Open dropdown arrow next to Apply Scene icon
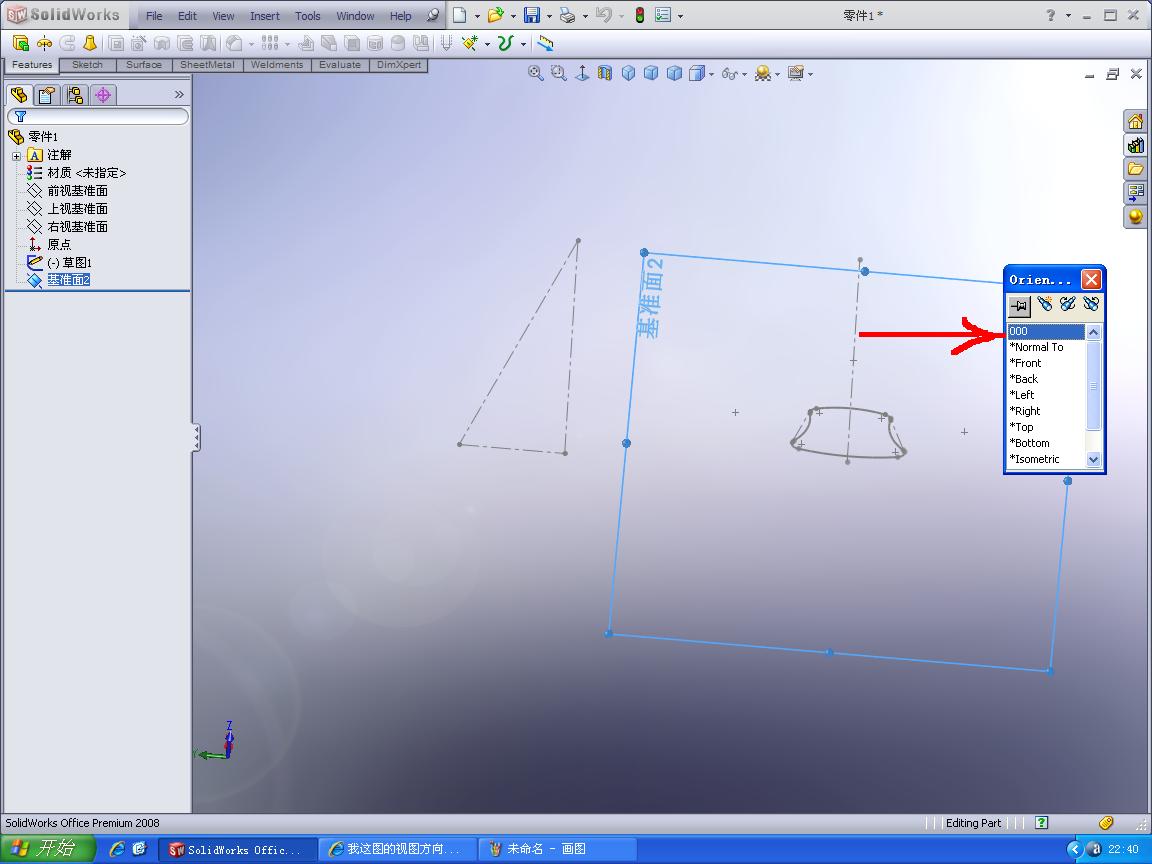Screen dimensions: 1152x864 [777, 73]
